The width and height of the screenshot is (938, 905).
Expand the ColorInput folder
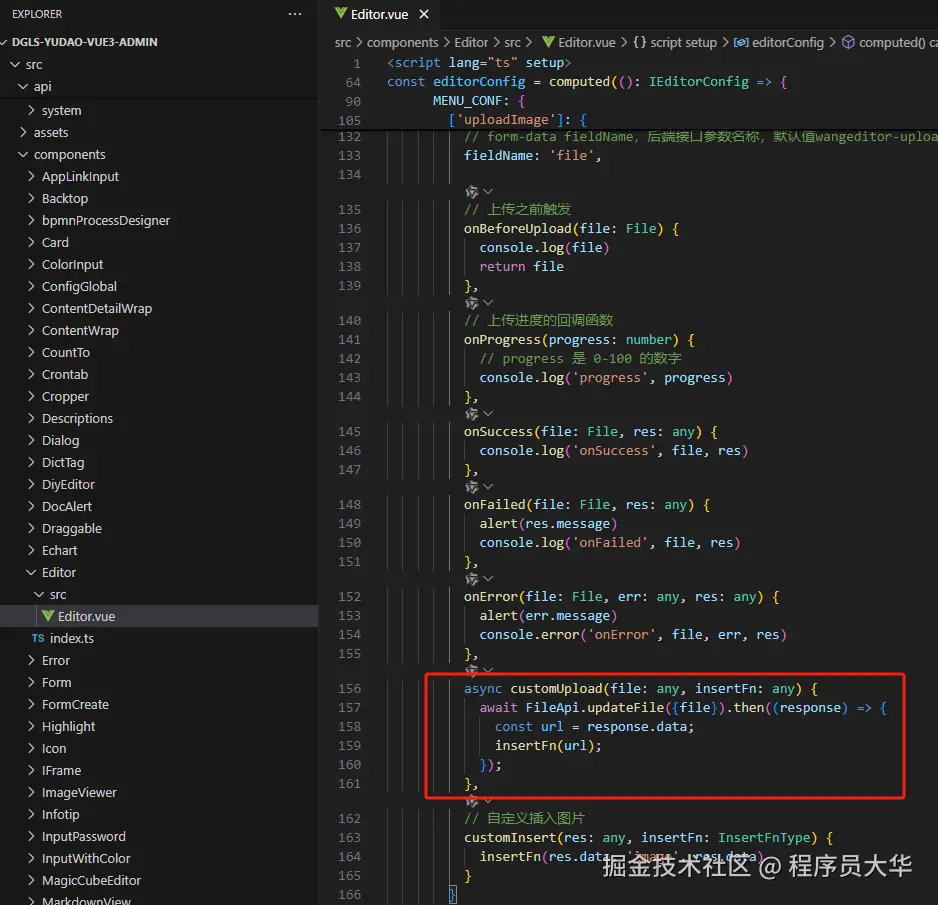pyautogui.click(x=31, y=264)
